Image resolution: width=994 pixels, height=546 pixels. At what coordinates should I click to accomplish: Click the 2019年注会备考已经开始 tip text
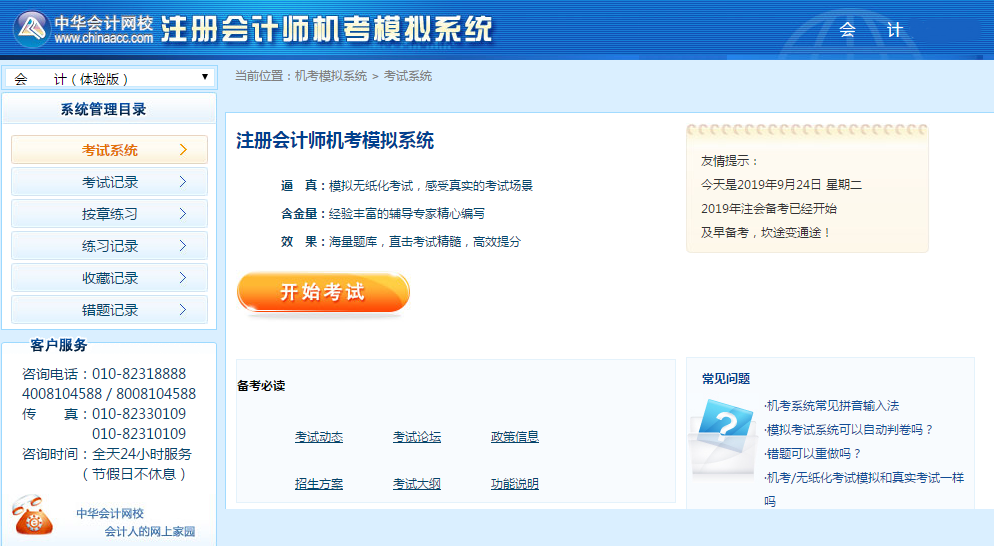click(x=768, y=209)
